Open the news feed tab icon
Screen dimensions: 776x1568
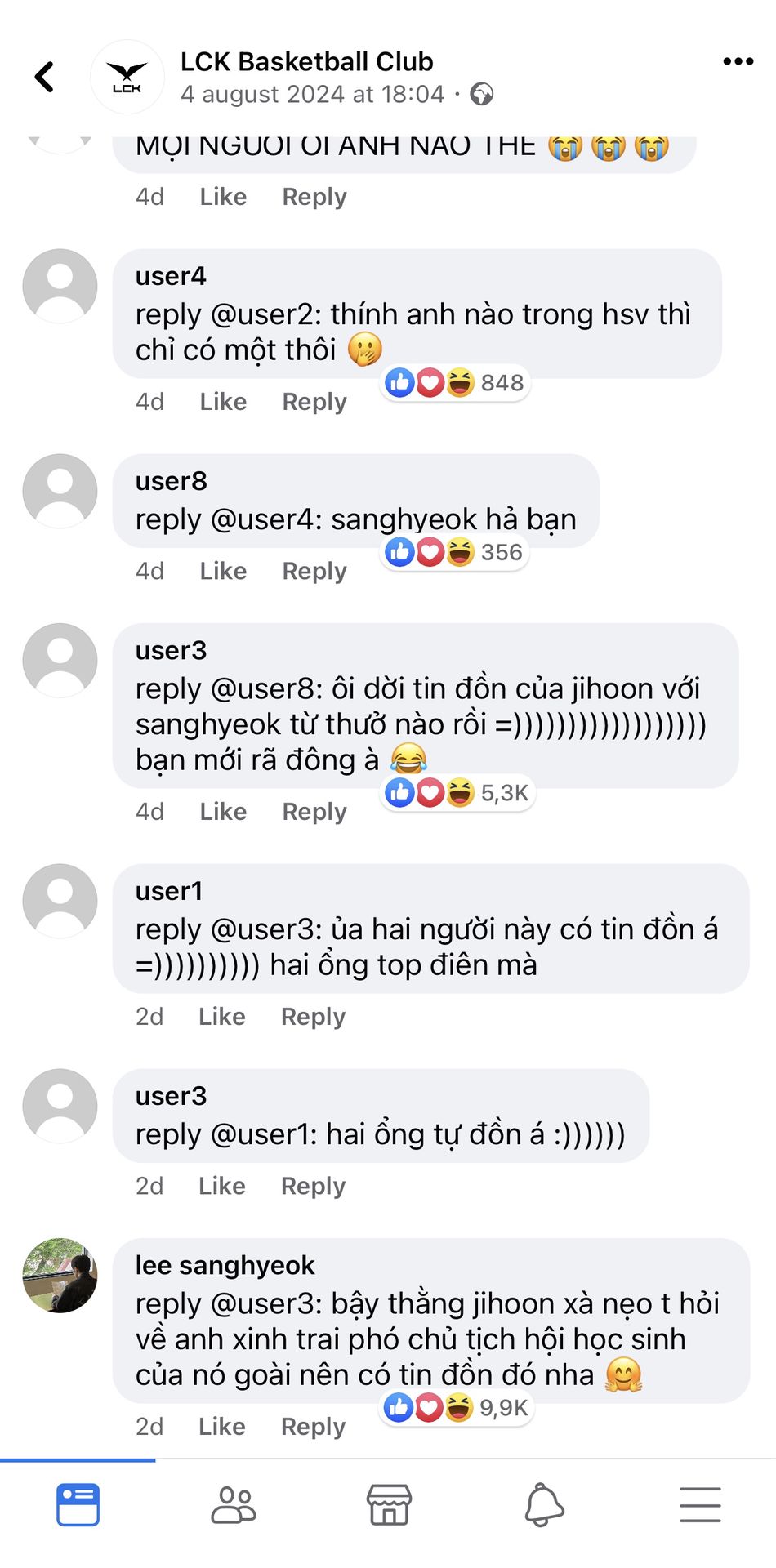(78, 1504)
